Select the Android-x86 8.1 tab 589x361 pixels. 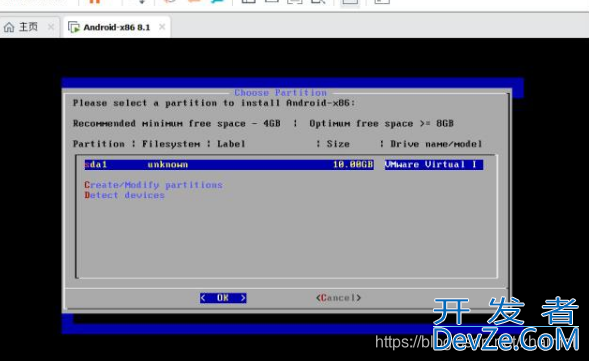point(116,27)
